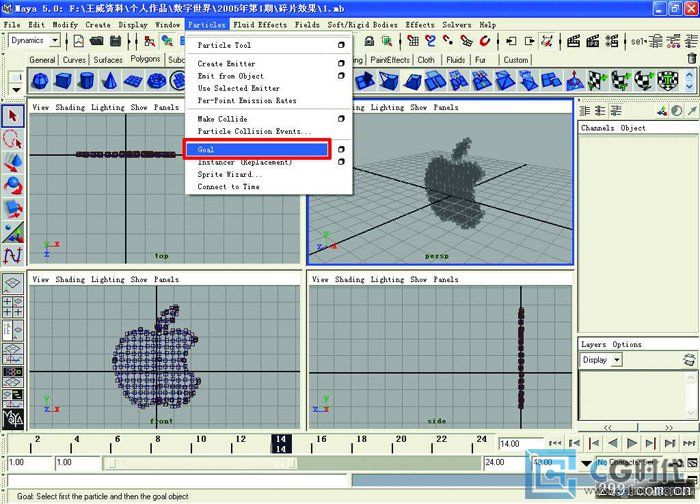Viewport: 700px width, 504px height.
Task: Go to start of playback range
Action: point(555,443)
